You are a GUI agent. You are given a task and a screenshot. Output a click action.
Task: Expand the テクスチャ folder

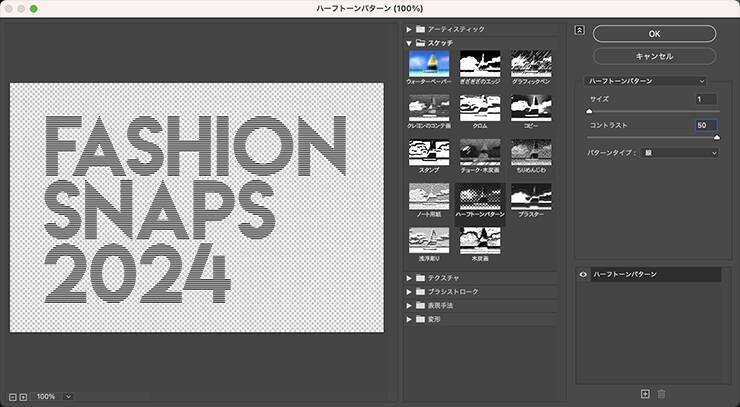409,277
